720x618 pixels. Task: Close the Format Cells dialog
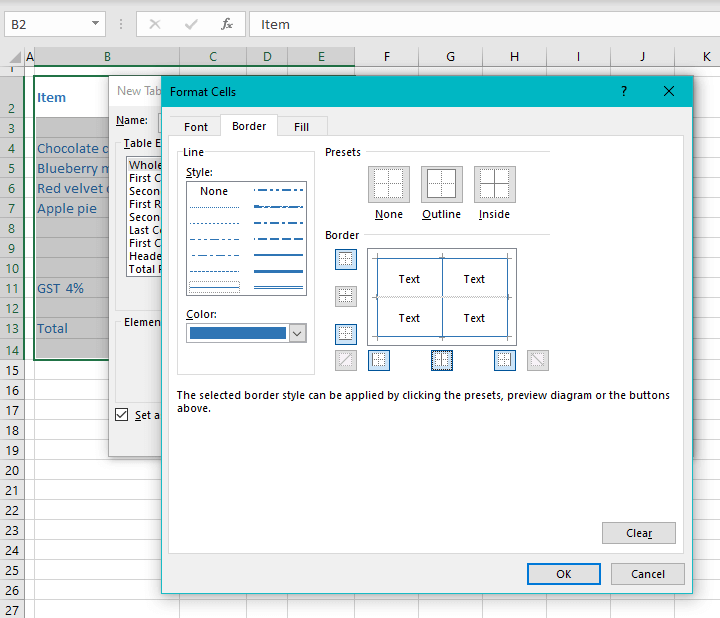(669, 91)
